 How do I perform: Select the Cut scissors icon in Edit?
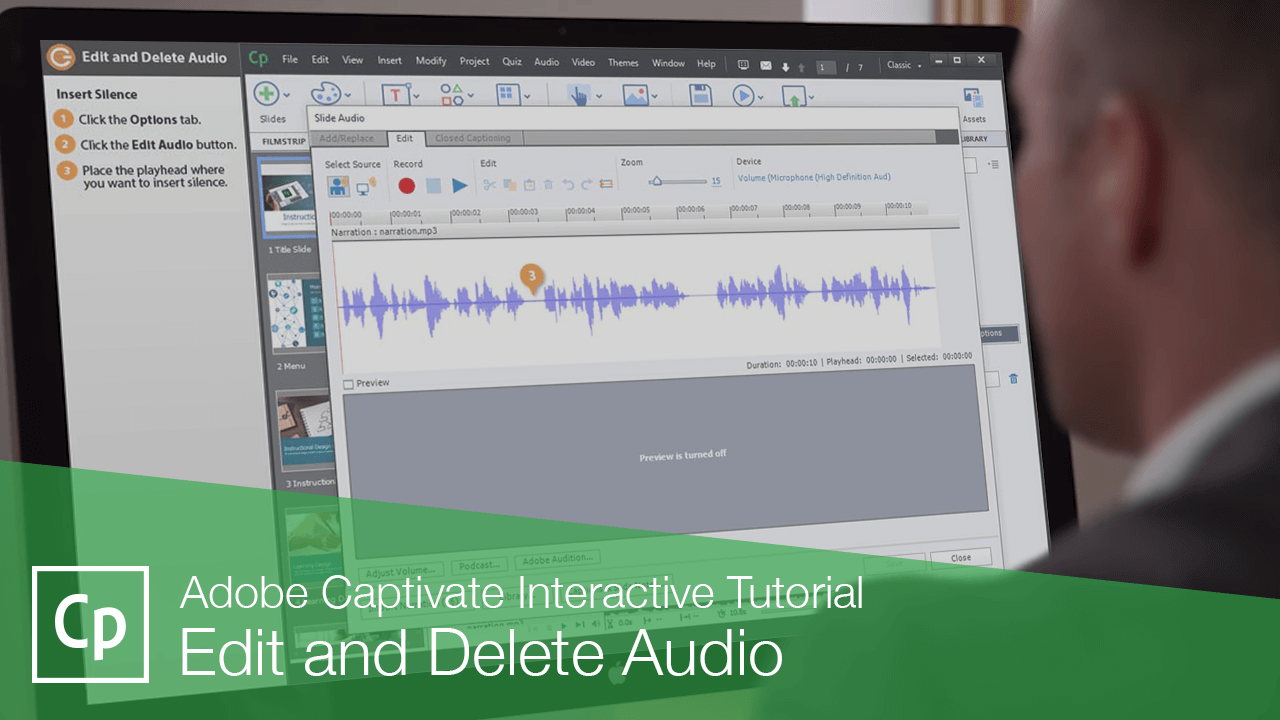489,183
